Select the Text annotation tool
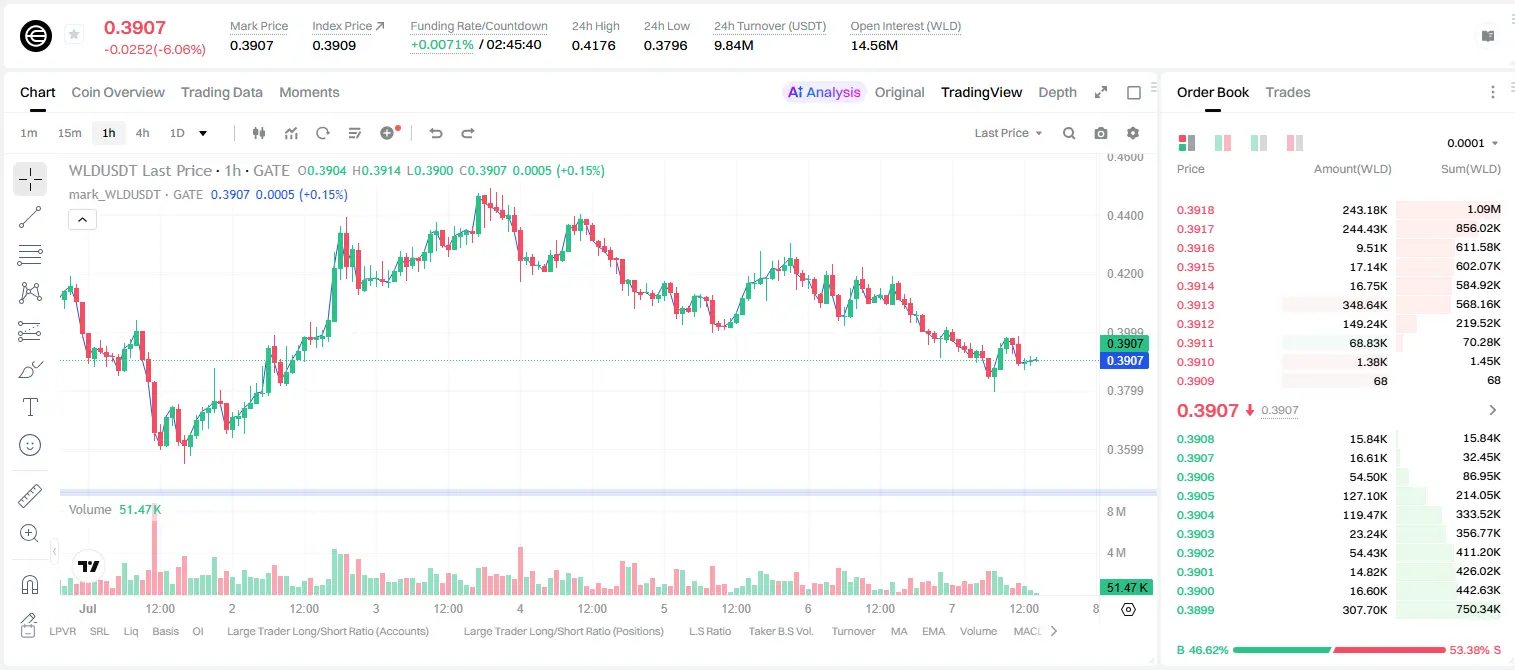This screenshot has height=670, width=1515. (x=30, y=407)
